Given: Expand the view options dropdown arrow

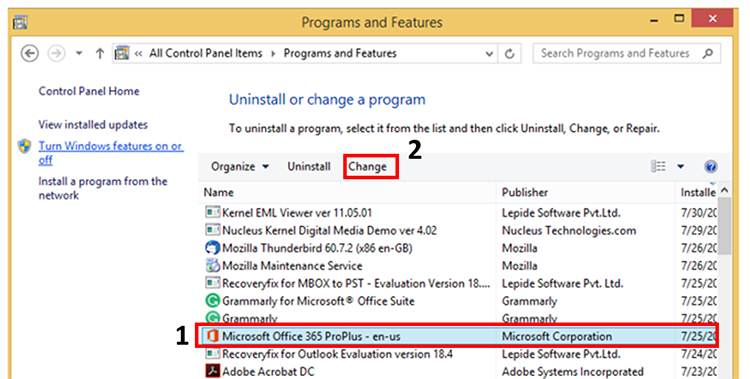Looking at the screenshot, I should 680,167.
